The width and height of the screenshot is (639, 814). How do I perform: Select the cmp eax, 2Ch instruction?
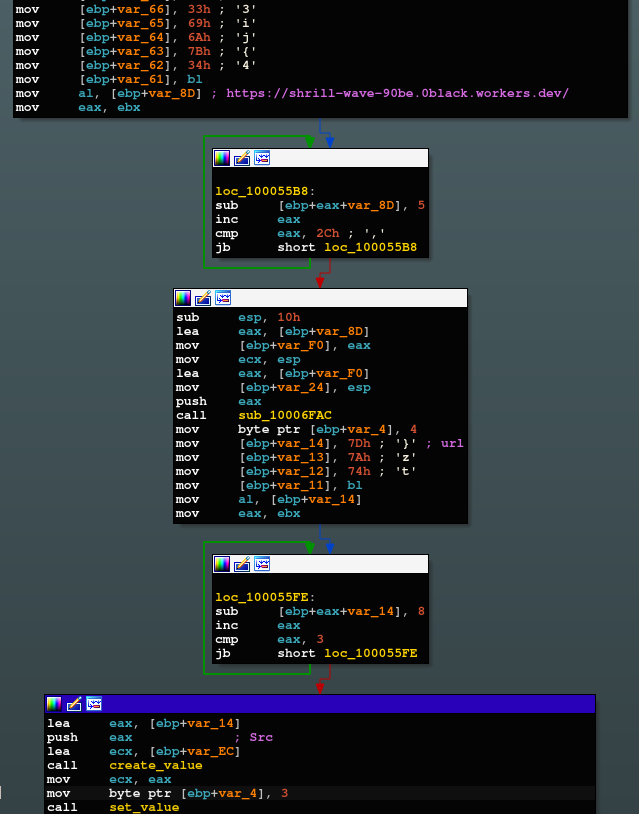301,233
